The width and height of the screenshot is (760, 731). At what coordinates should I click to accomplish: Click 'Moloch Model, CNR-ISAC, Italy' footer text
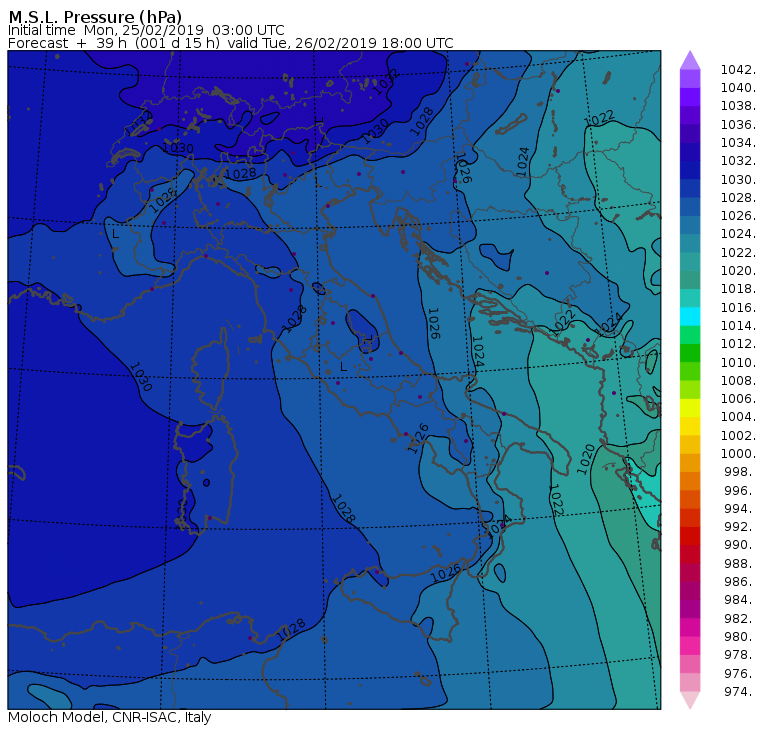110,717
